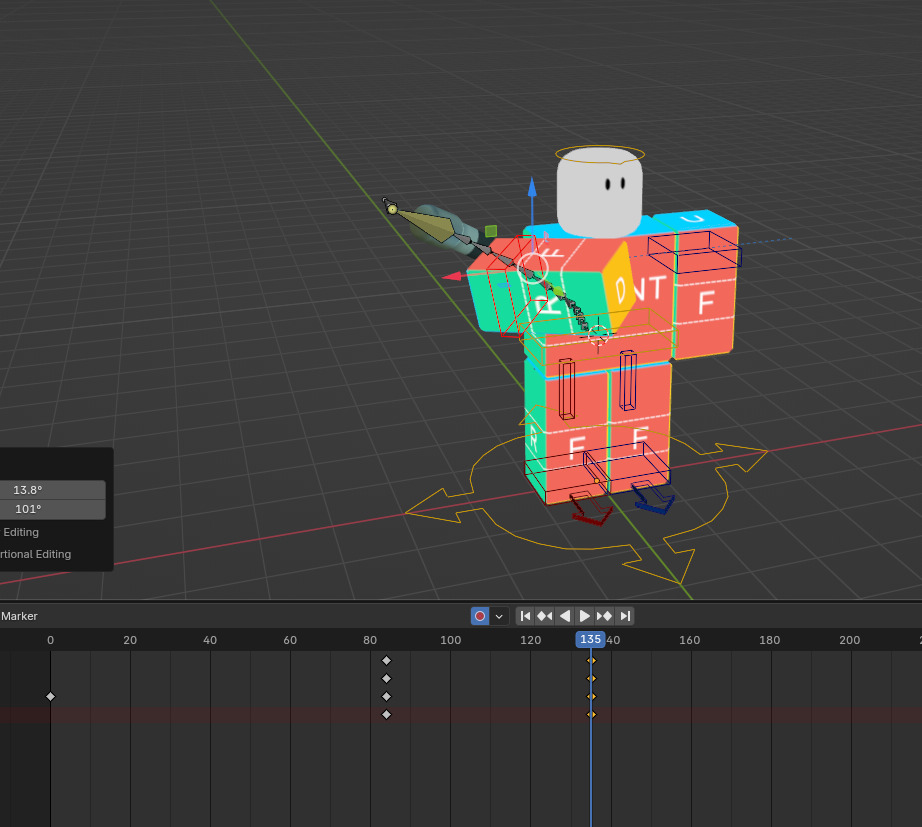Viewport: 922px width, 827px height.
Task: Enable automatic keyframe recording
Action: tap(479, 616)
